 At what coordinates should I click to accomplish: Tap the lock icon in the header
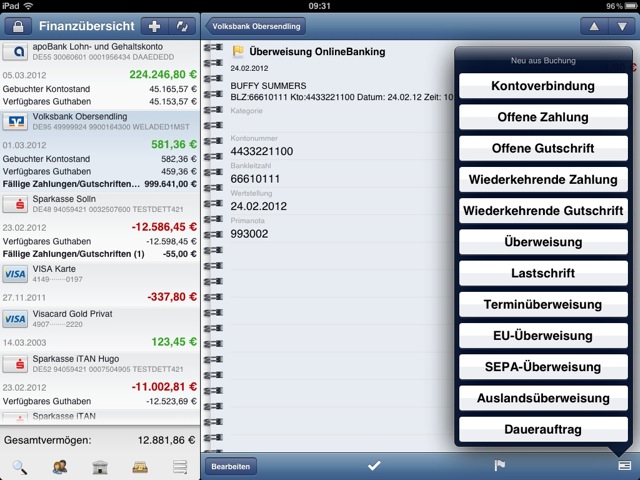(21, 25)
